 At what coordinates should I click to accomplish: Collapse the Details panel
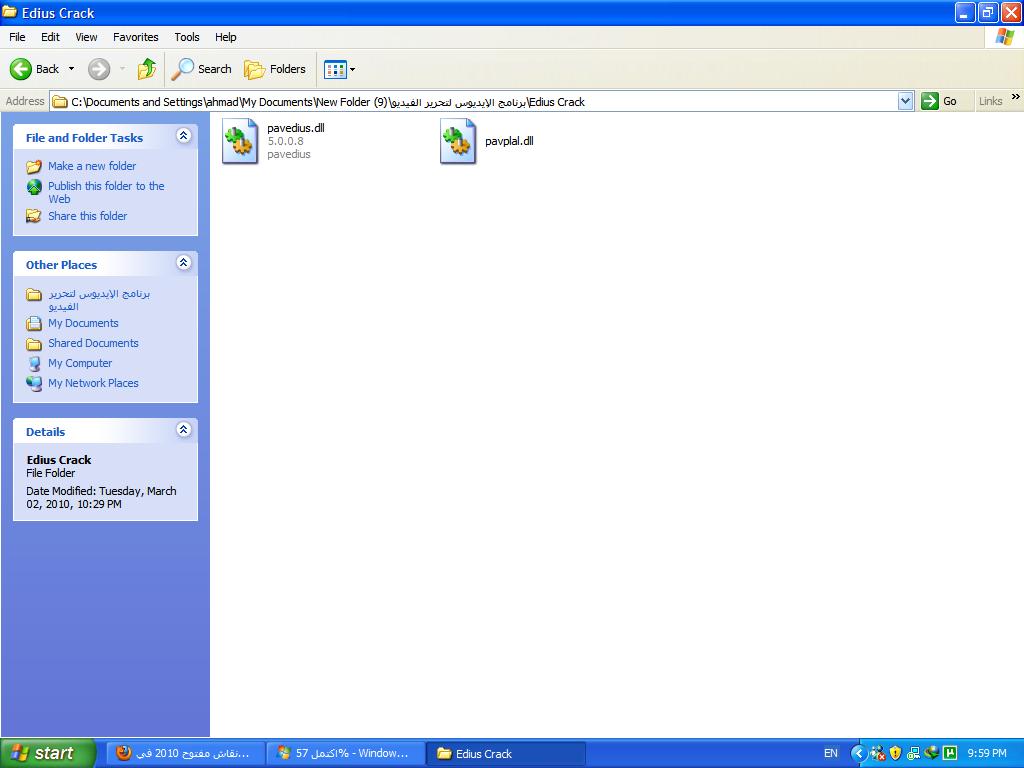coord(184,429)
